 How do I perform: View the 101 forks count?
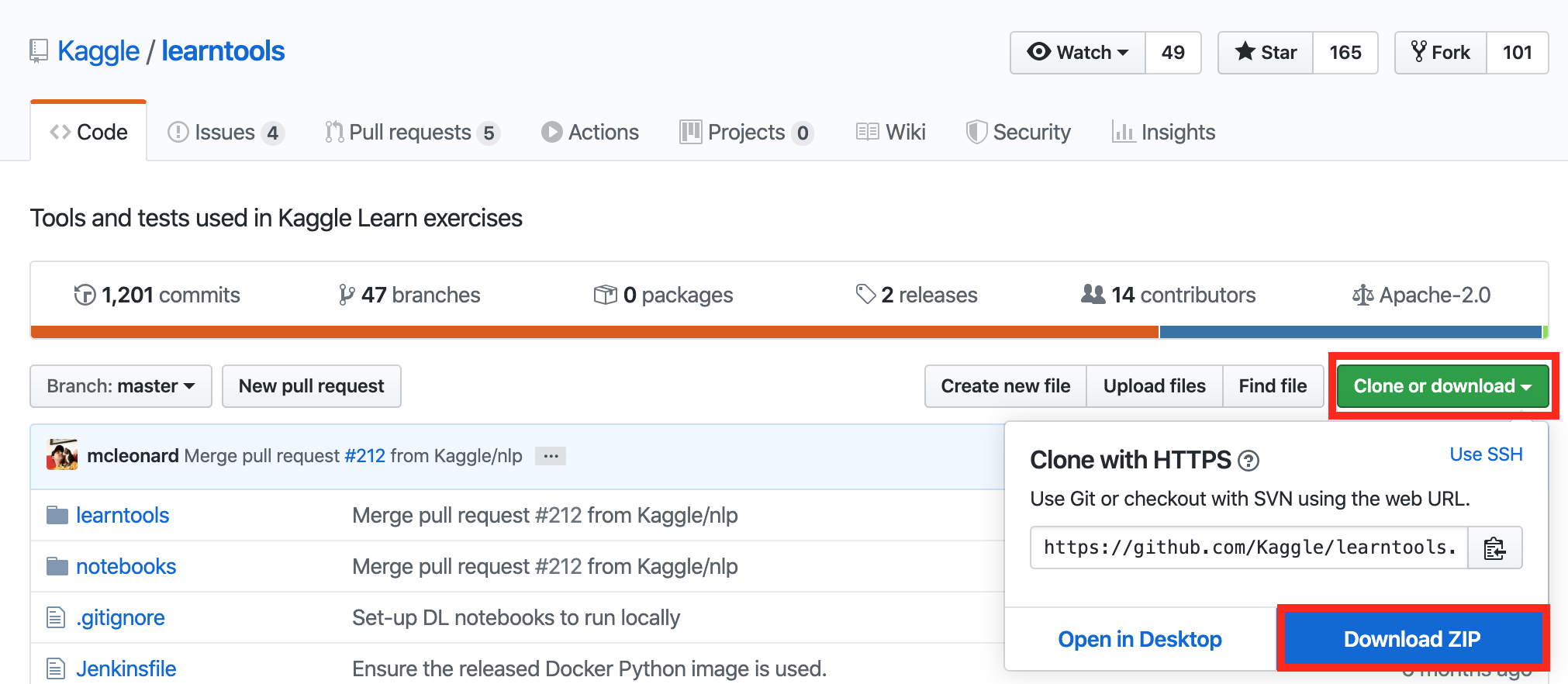pyautogui.click(x=1518, y=53)
